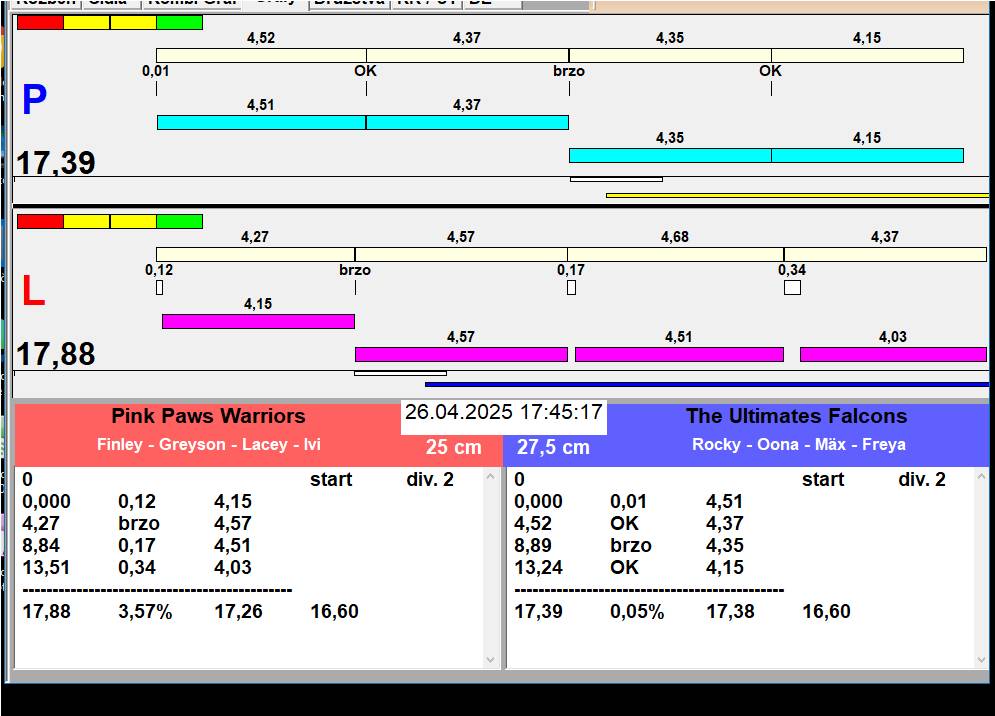
Task: Click div. 2 in the Pink Paws results header
Action: (430, 479)
